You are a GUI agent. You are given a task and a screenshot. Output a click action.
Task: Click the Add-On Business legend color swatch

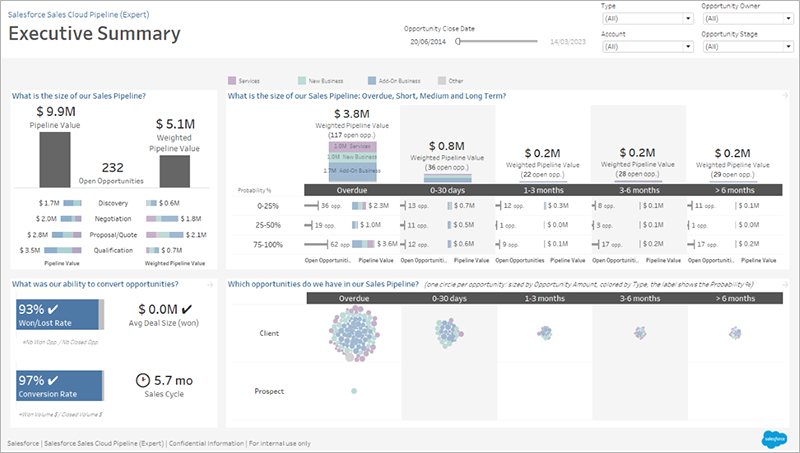(x=372, y=81)
